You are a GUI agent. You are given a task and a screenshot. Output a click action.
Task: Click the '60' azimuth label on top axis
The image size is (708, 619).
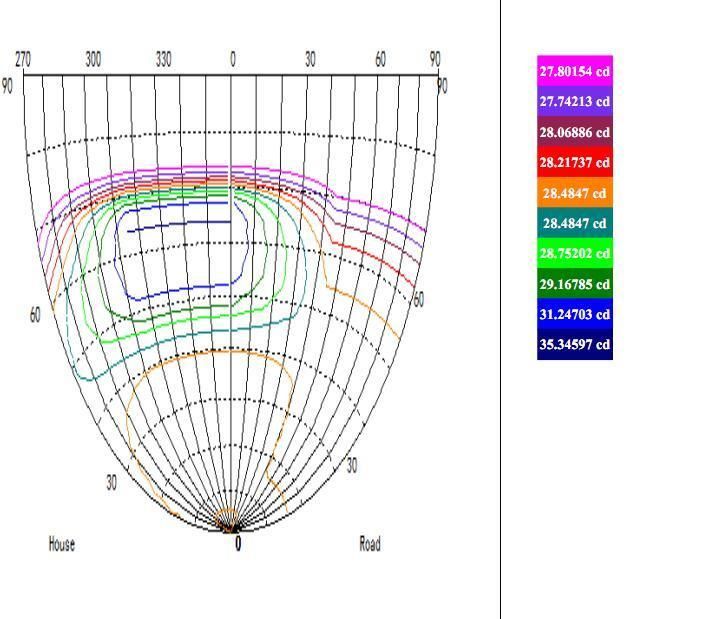click(x=381, y=59)
